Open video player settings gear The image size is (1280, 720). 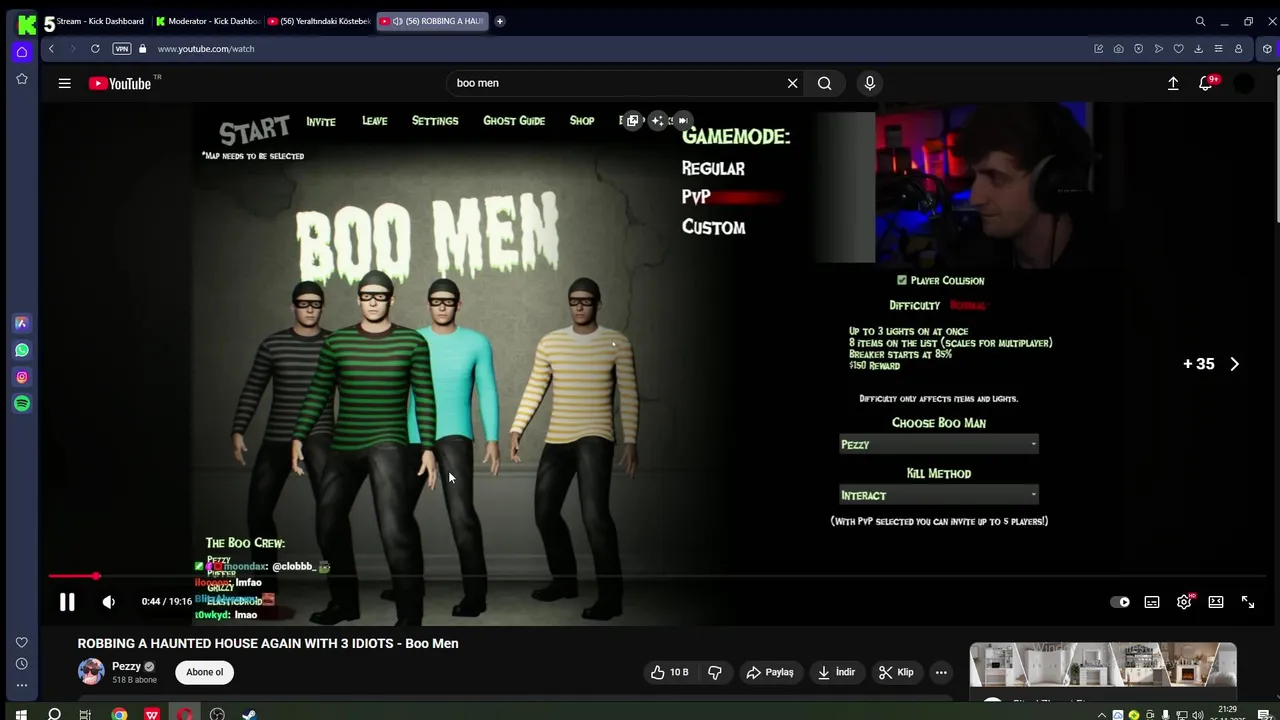(1184, 602)
